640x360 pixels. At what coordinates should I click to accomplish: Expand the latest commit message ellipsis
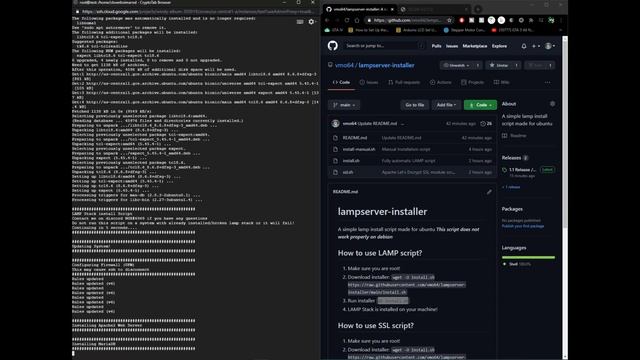click(x=403, y=124)
